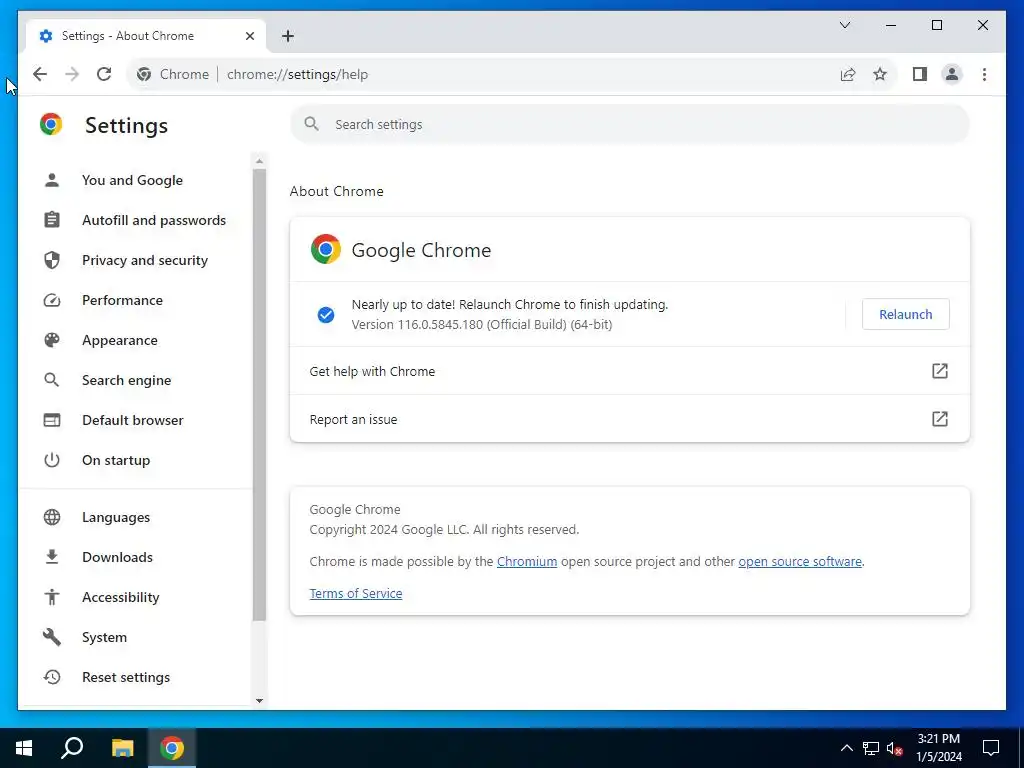Viewport: 1024px width, 768px height.
Task: Click the Chrome taskbar icon
Action: (172, 748)
